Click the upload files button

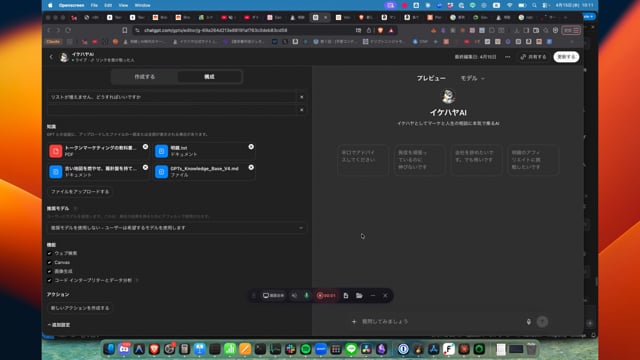[x=80, y=191]
